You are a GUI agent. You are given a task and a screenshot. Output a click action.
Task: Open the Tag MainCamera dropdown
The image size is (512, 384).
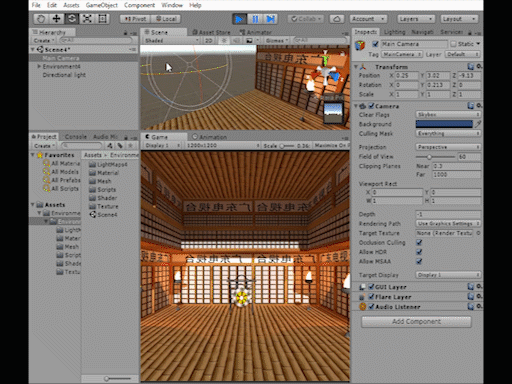click(x=402, y=54)
